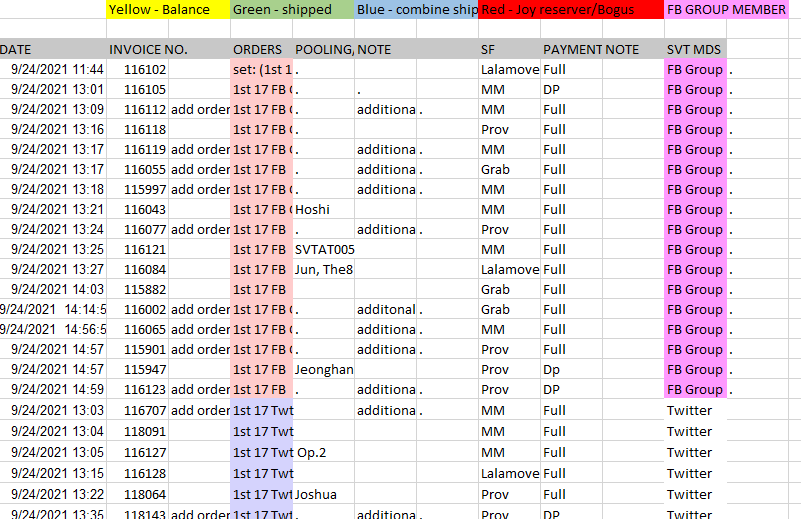Viewport: 801px width, 519px height.
Task: Click the Twitter cell in row 118064
Action: (695, 494)
